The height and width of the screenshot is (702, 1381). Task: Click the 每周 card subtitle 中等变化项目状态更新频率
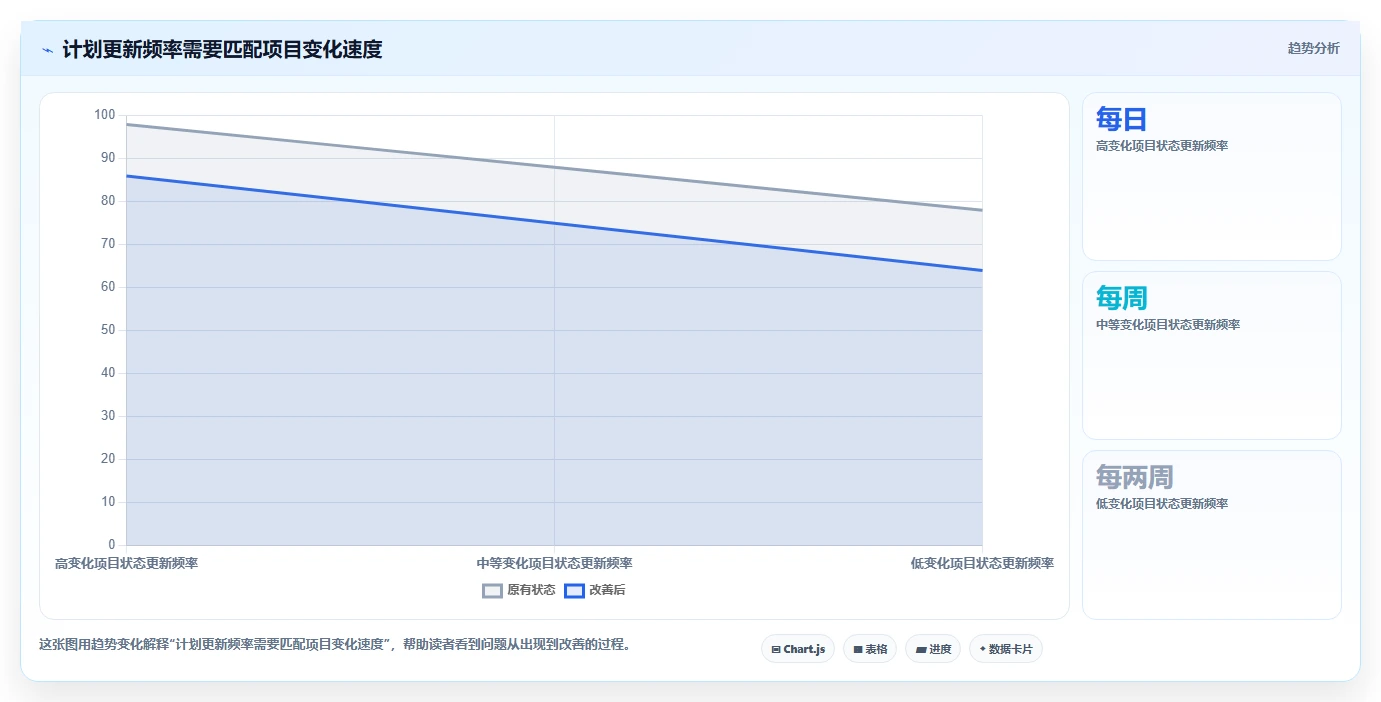pyautogui.click(x=1168, y=325)
